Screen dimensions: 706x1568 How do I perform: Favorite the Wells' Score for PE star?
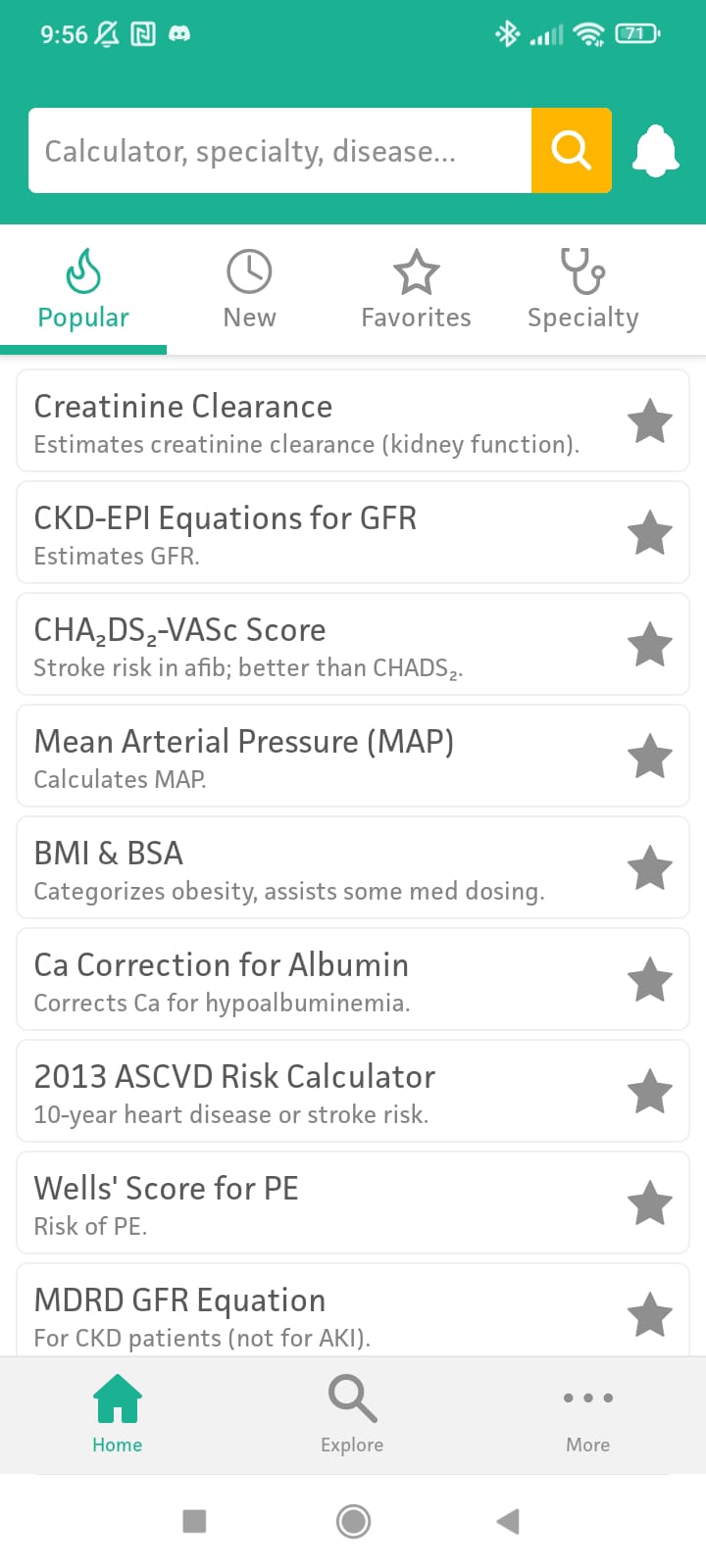(649, 1203)
